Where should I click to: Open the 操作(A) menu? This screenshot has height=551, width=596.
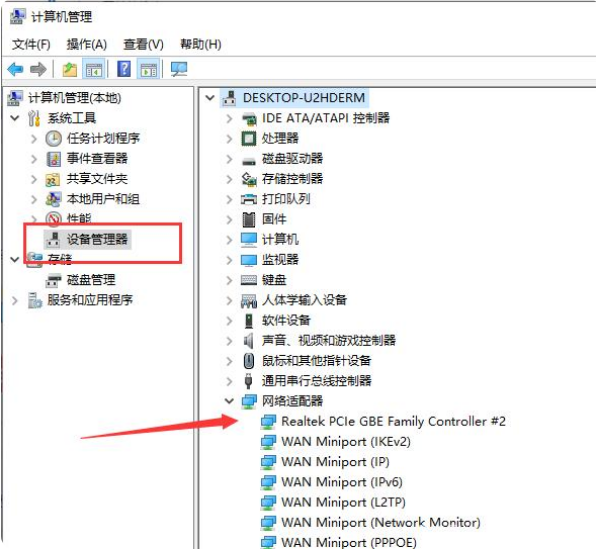pyautogui.click(x=87, y=44)
